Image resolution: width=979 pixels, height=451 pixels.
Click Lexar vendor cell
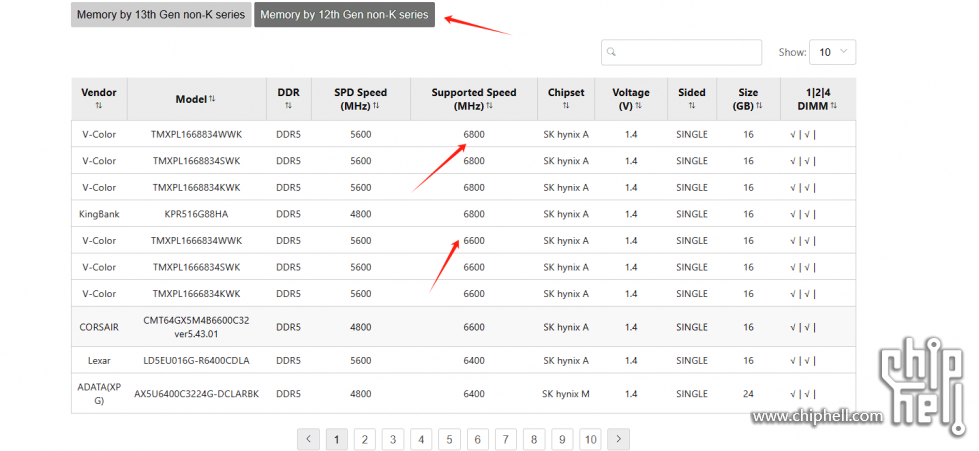tap(99, 360)
